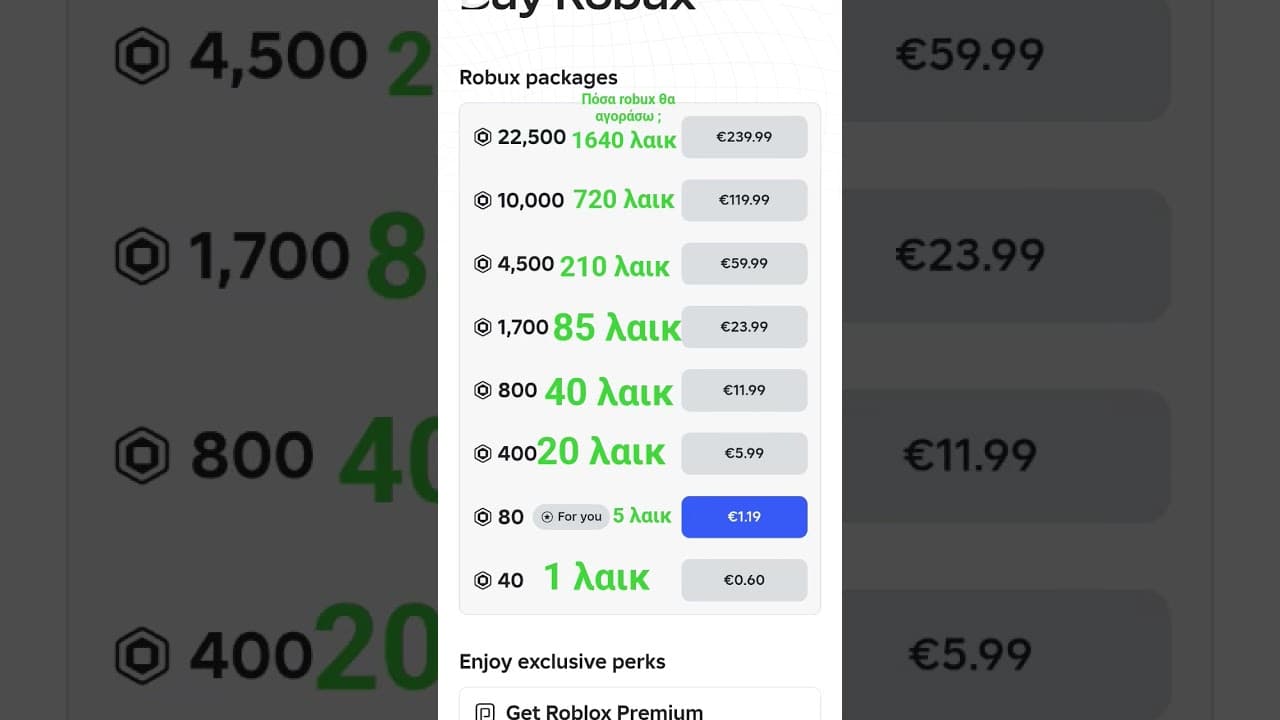Select the €5.99 price button

pos(744,453)
